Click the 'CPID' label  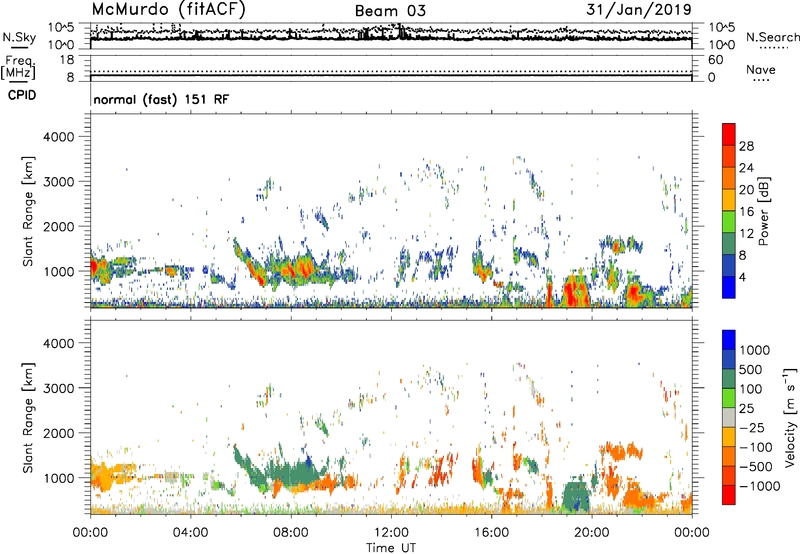pos(22,95)
